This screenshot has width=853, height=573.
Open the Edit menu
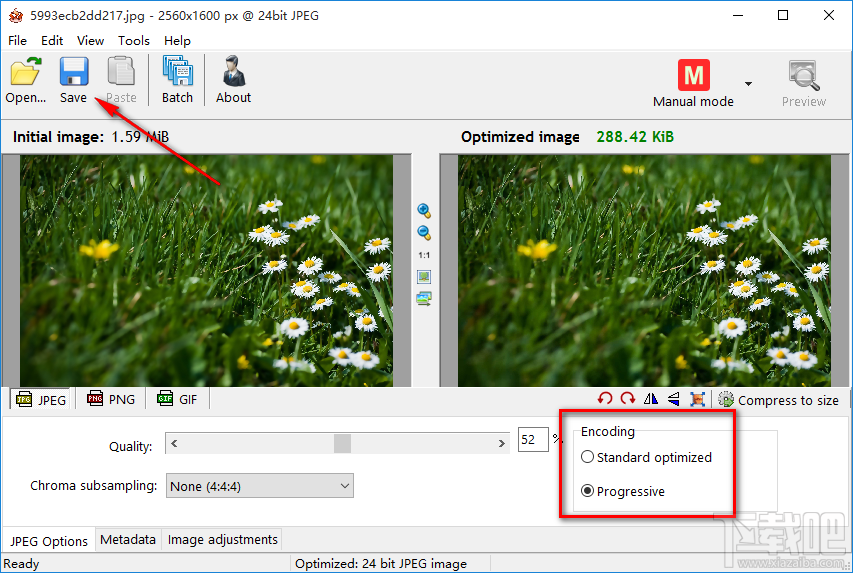tap(52, 41)
